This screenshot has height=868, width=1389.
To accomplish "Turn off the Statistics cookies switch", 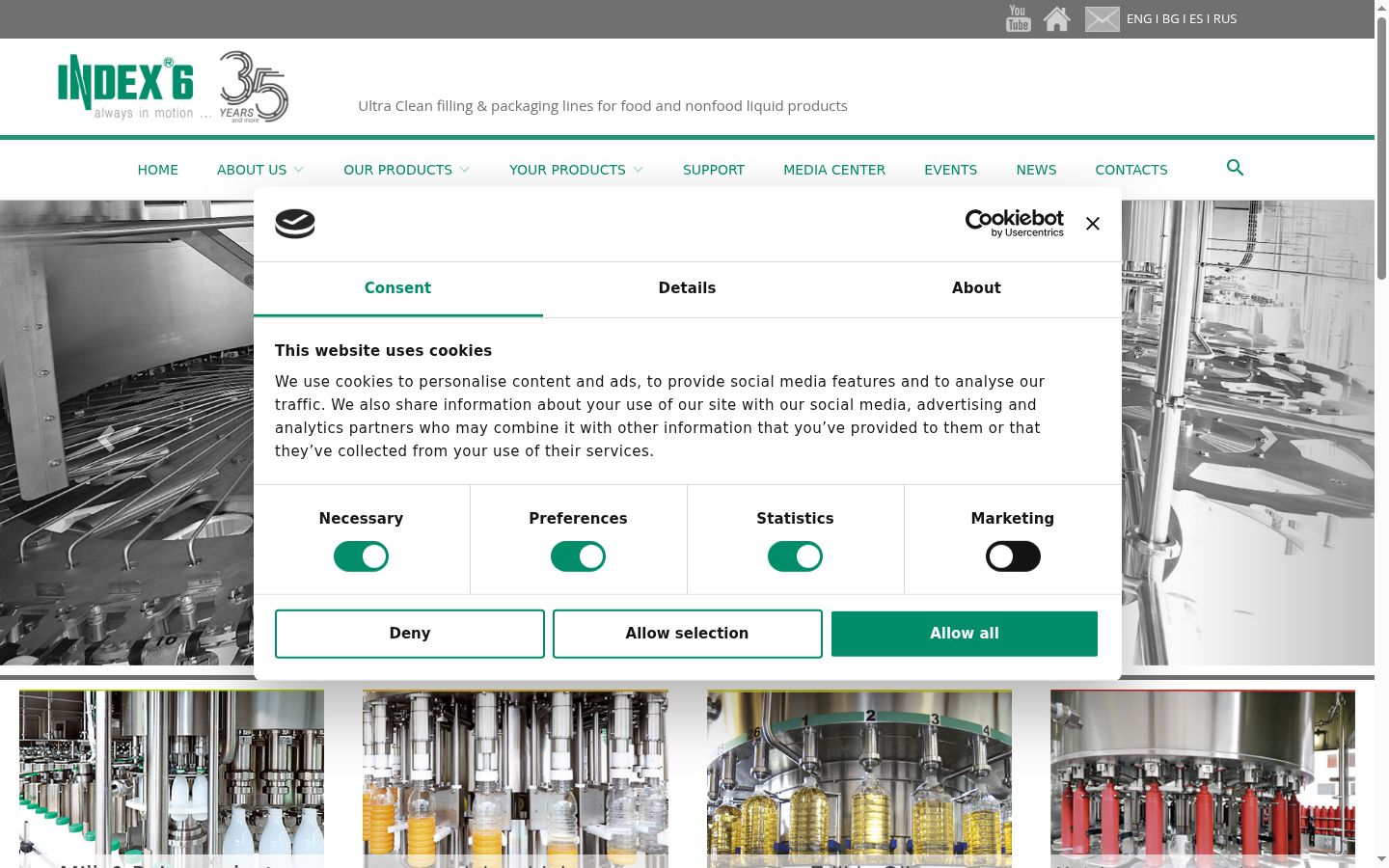I will [x=795, y=556].
